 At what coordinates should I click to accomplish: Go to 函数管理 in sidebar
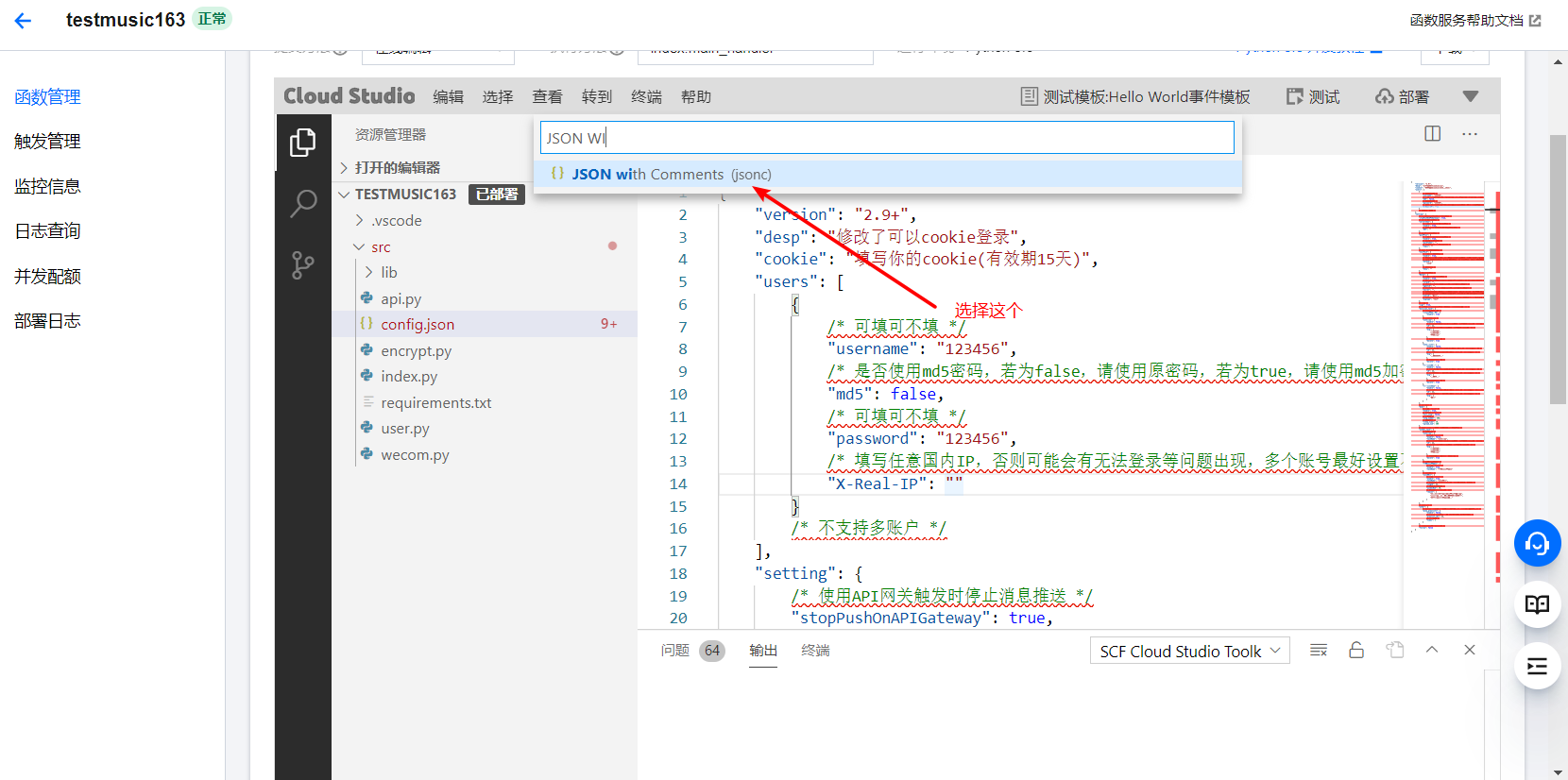pyautogui.click(x=47, y=96)
